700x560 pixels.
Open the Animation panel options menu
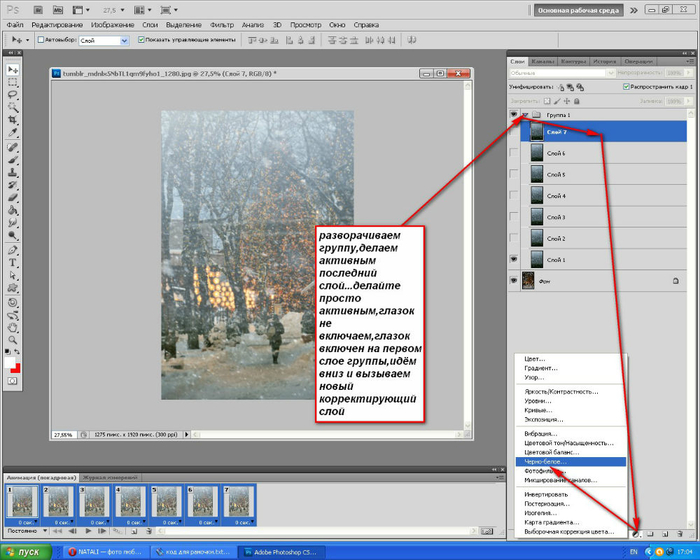500,477
